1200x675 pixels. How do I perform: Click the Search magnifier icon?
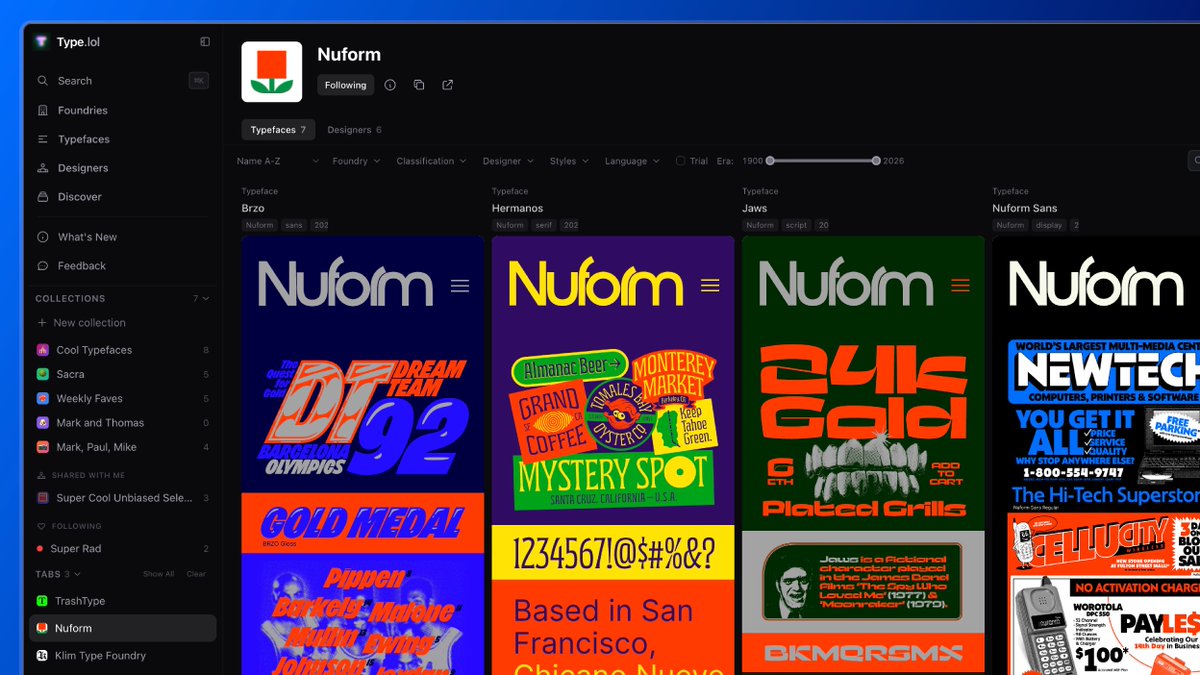[x=42, y=81]
